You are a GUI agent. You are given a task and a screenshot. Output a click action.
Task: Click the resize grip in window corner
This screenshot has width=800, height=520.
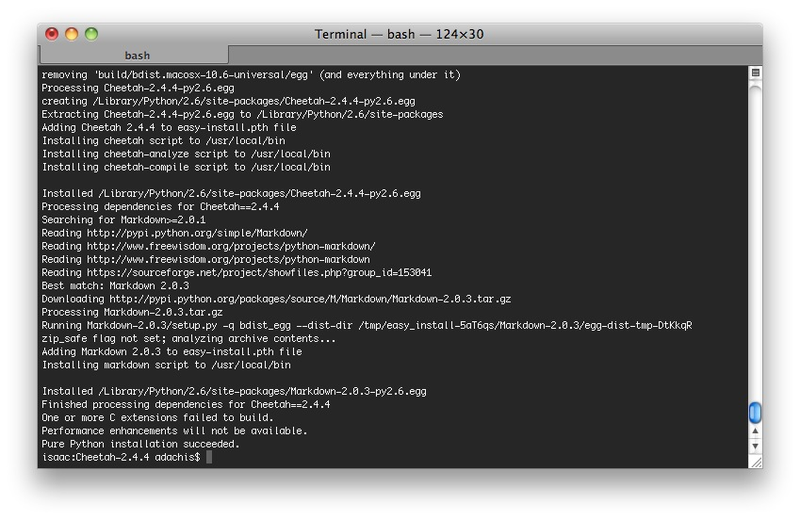[756, 462]
